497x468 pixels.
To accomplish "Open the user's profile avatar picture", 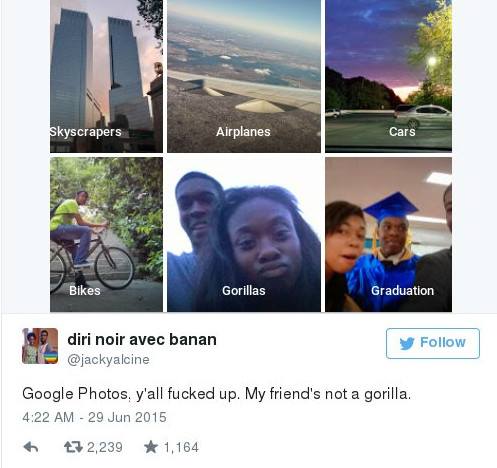I will (x=40, y=346).
